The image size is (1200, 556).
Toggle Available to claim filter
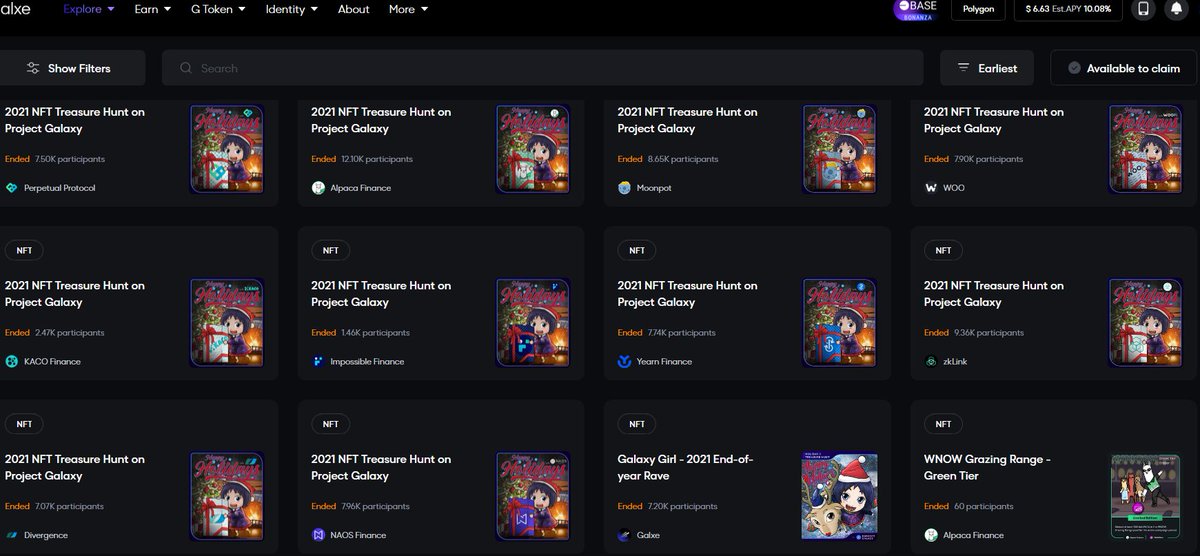pos(1125,68)
